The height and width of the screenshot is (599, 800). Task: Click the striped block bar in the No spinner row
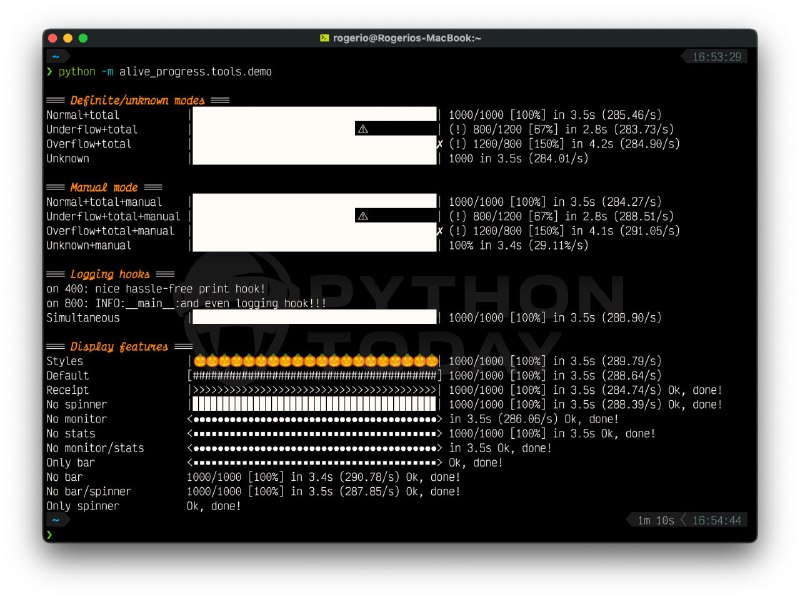tap(314, 405)
